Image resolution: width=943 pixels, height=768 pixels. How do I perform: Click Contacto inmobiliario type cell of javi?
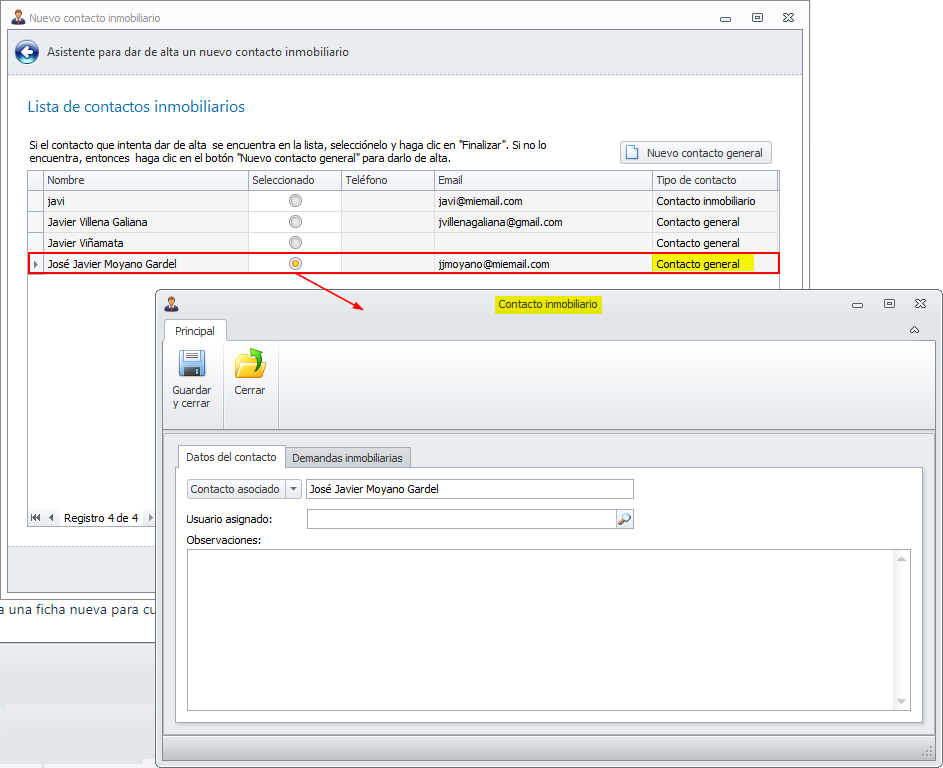click(715, 201)
